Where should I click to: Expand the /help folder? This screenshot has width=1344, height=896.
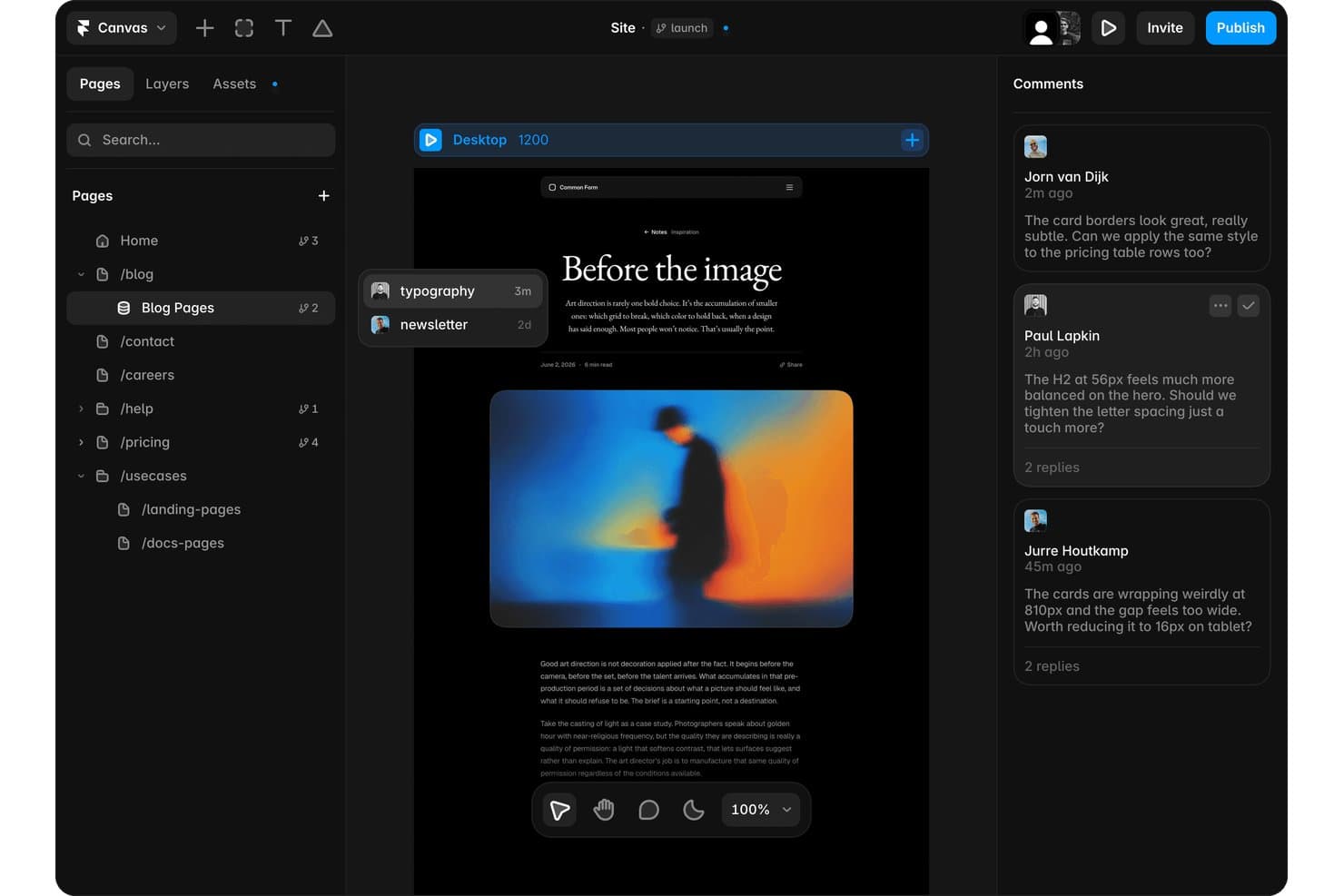coord(81,409)
